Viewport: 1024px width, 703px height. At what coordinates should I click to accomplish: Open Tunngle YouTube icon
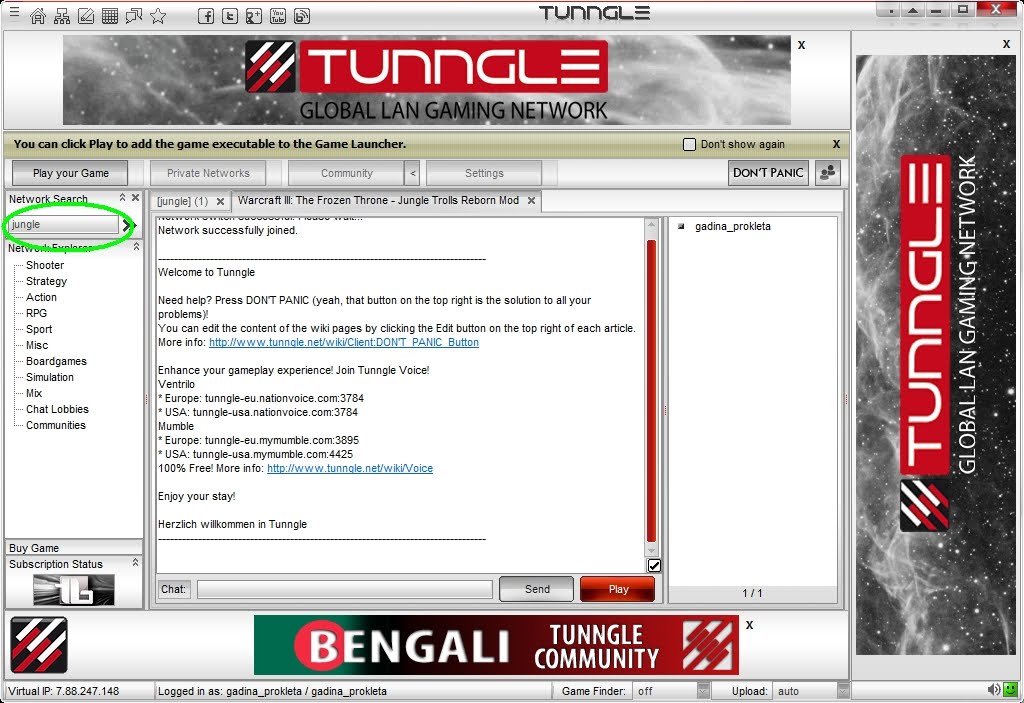tap(278, 16)
